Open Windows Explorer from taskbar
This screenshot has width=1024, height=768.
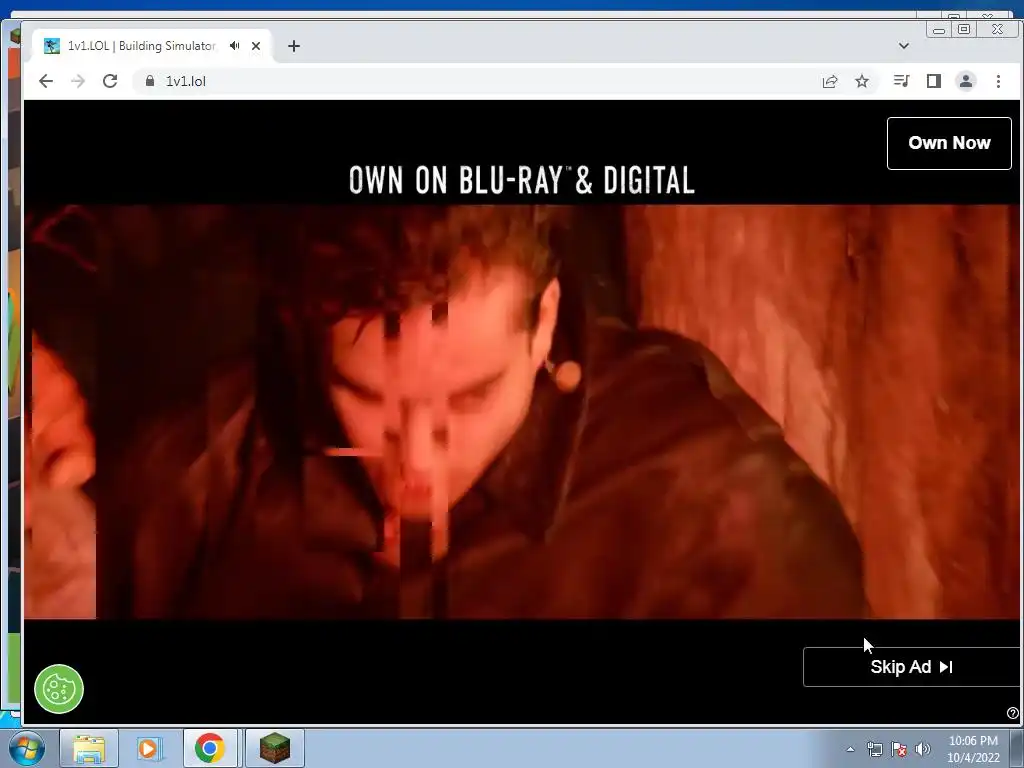pyautogui.click(x=89, y=748)
